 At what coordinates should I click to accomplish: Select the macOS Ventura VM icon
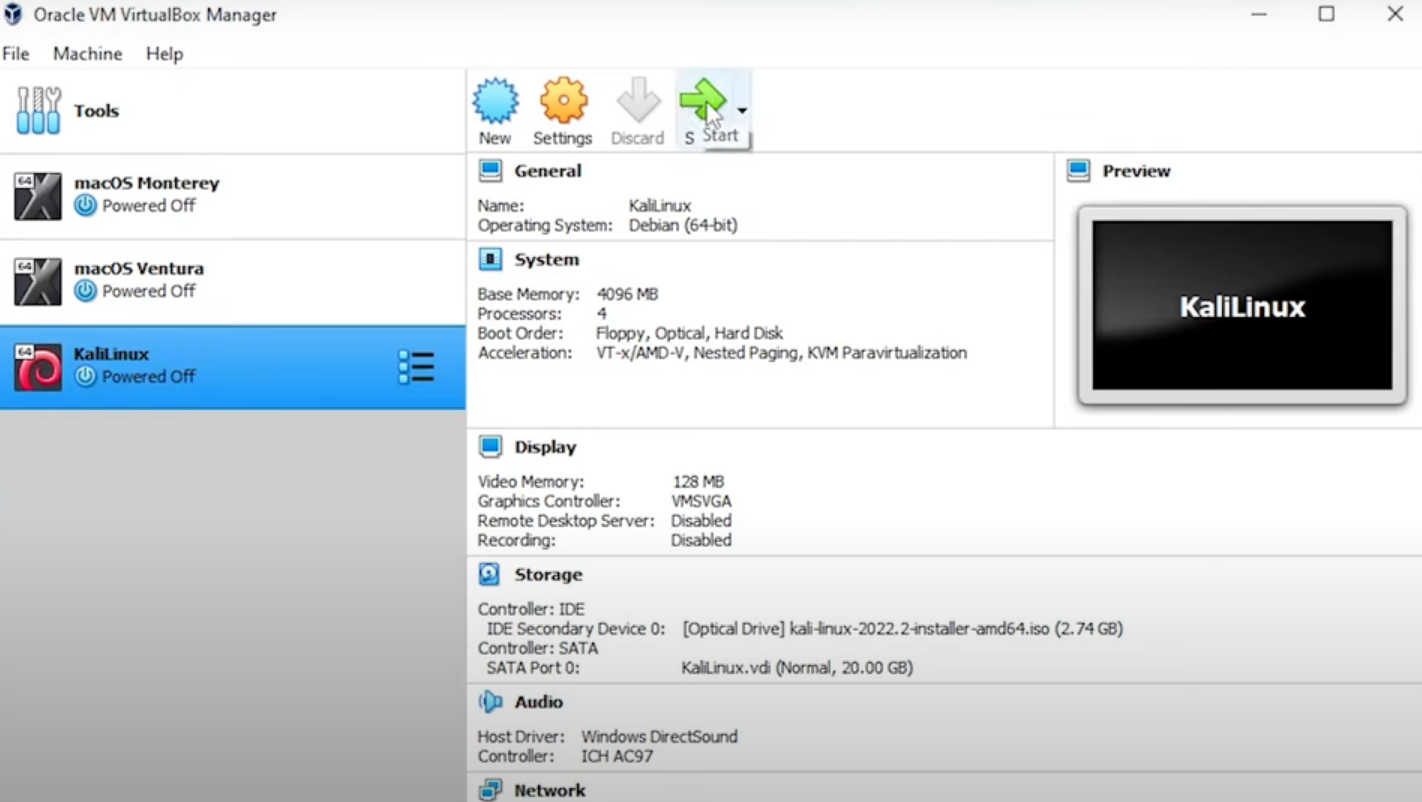(x=38, y=282)
